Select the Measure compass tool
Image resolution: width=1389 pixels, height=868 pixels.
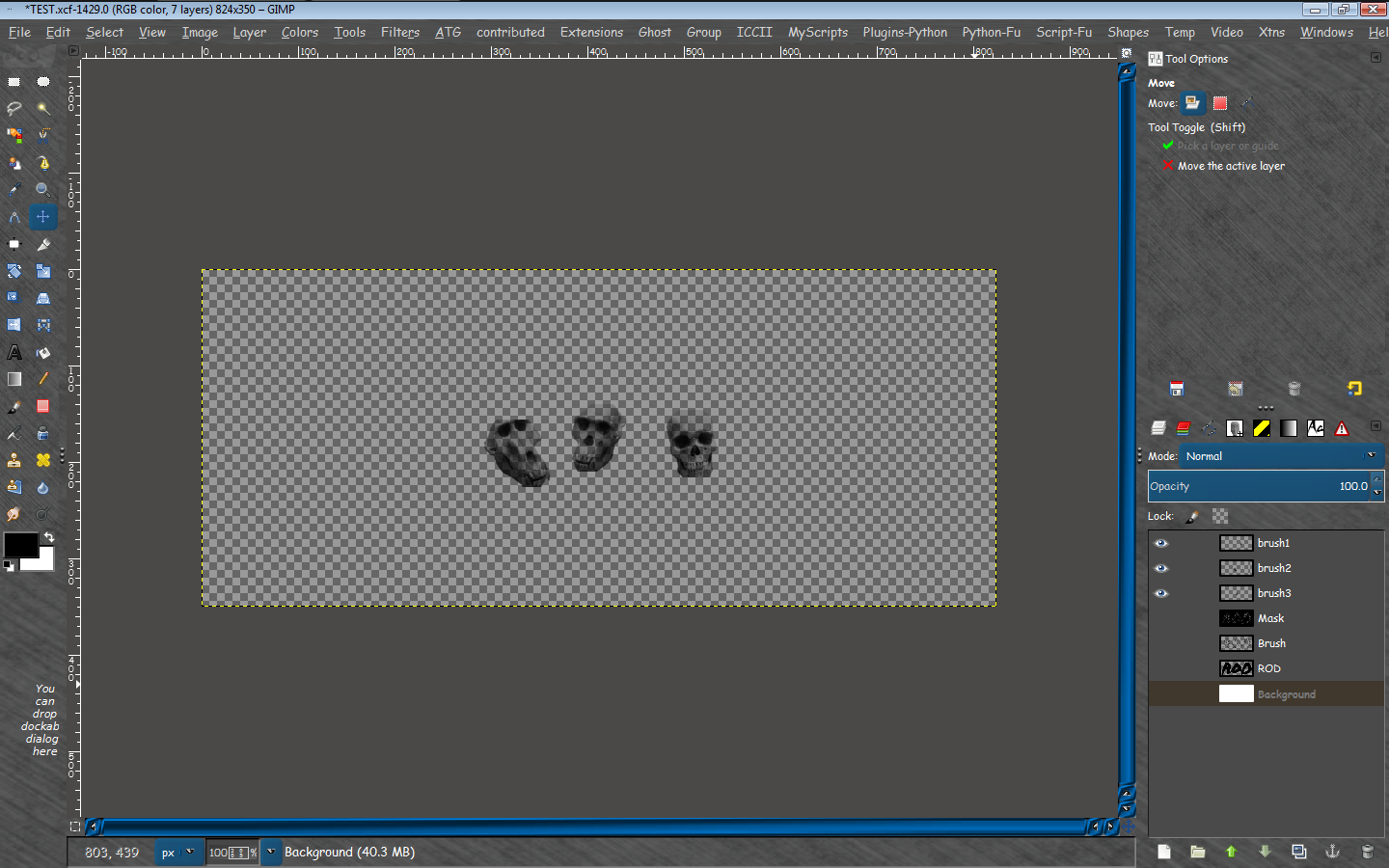pyautogui.click(x=14, y=217)
